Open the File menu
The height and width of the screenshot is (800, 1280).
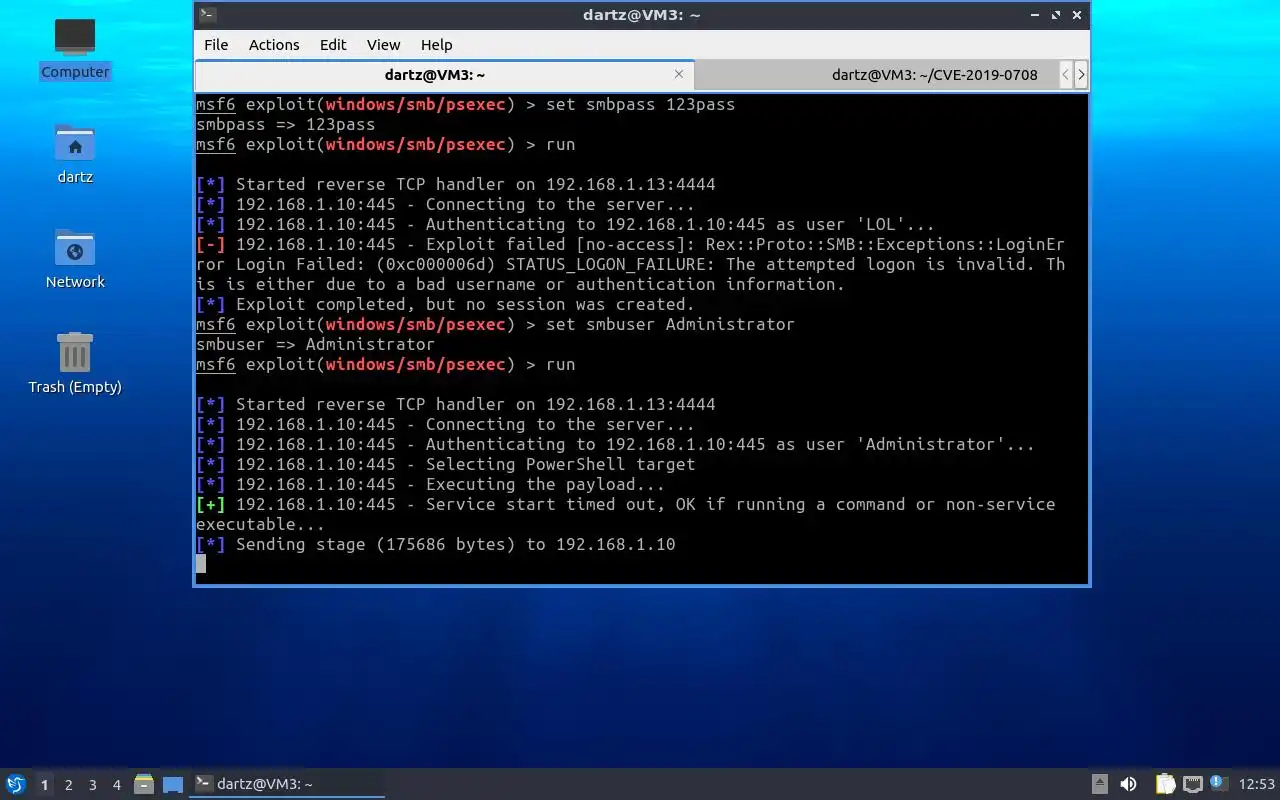click(x=216, y=45)
